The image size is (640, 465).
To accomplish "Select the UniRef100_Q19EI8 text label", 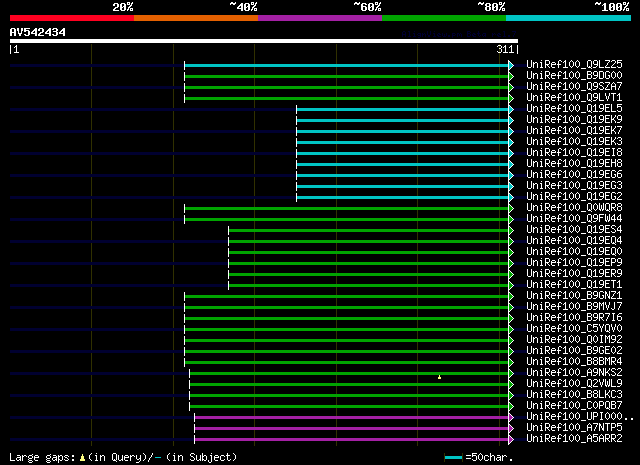I will click(x=574, y=152).
